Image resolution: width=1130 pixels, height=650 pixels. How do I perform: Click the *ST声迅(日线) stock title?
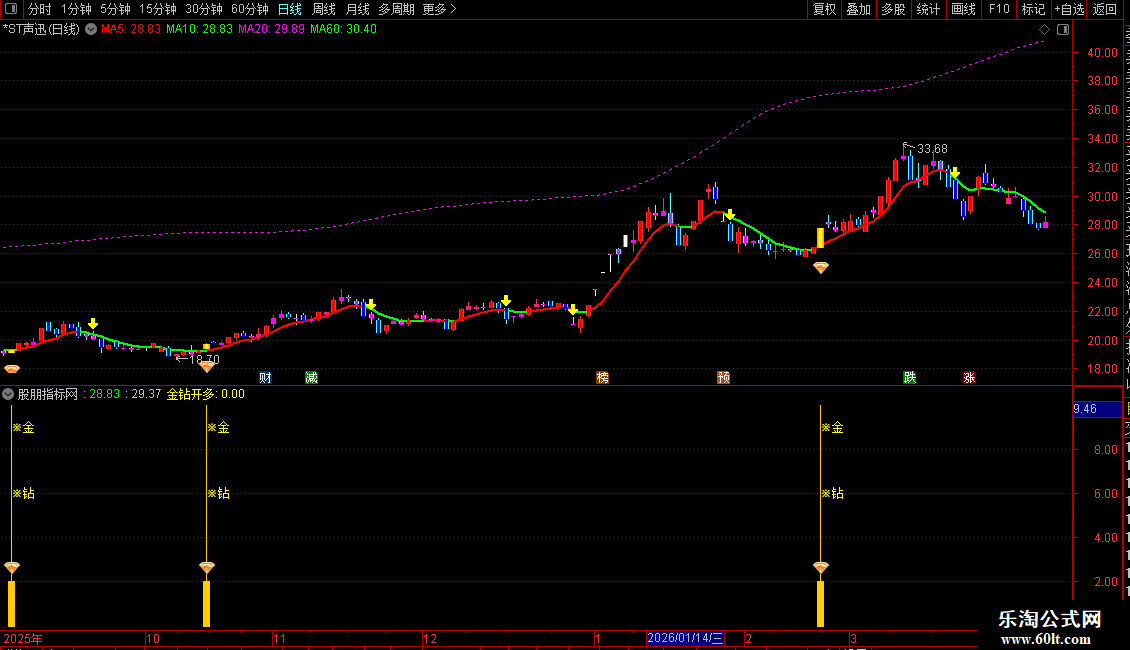pos(41,30)
